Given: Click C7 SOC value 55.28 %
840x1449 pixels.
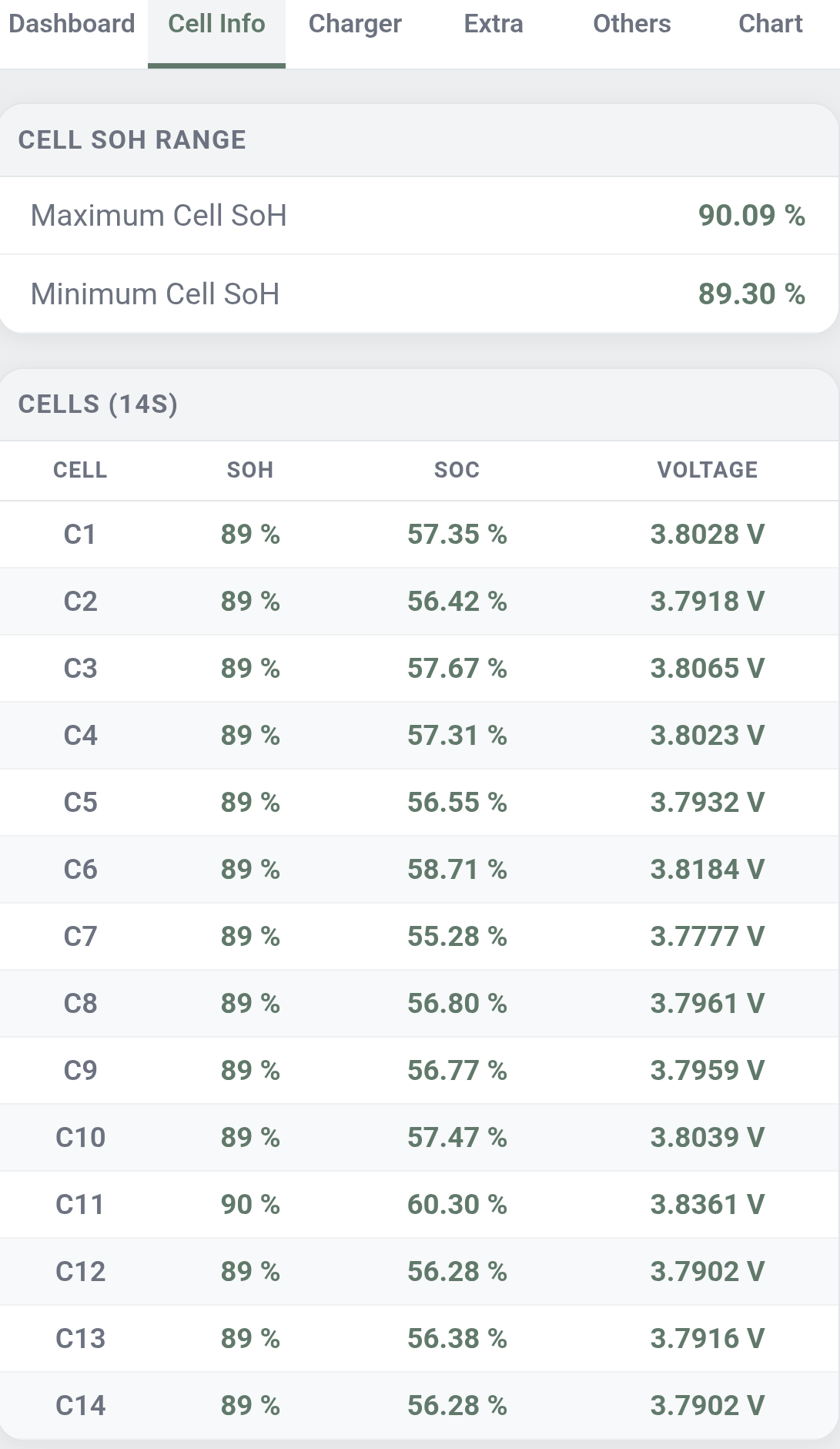Looking at the screenshot, I should coord(457,937).
